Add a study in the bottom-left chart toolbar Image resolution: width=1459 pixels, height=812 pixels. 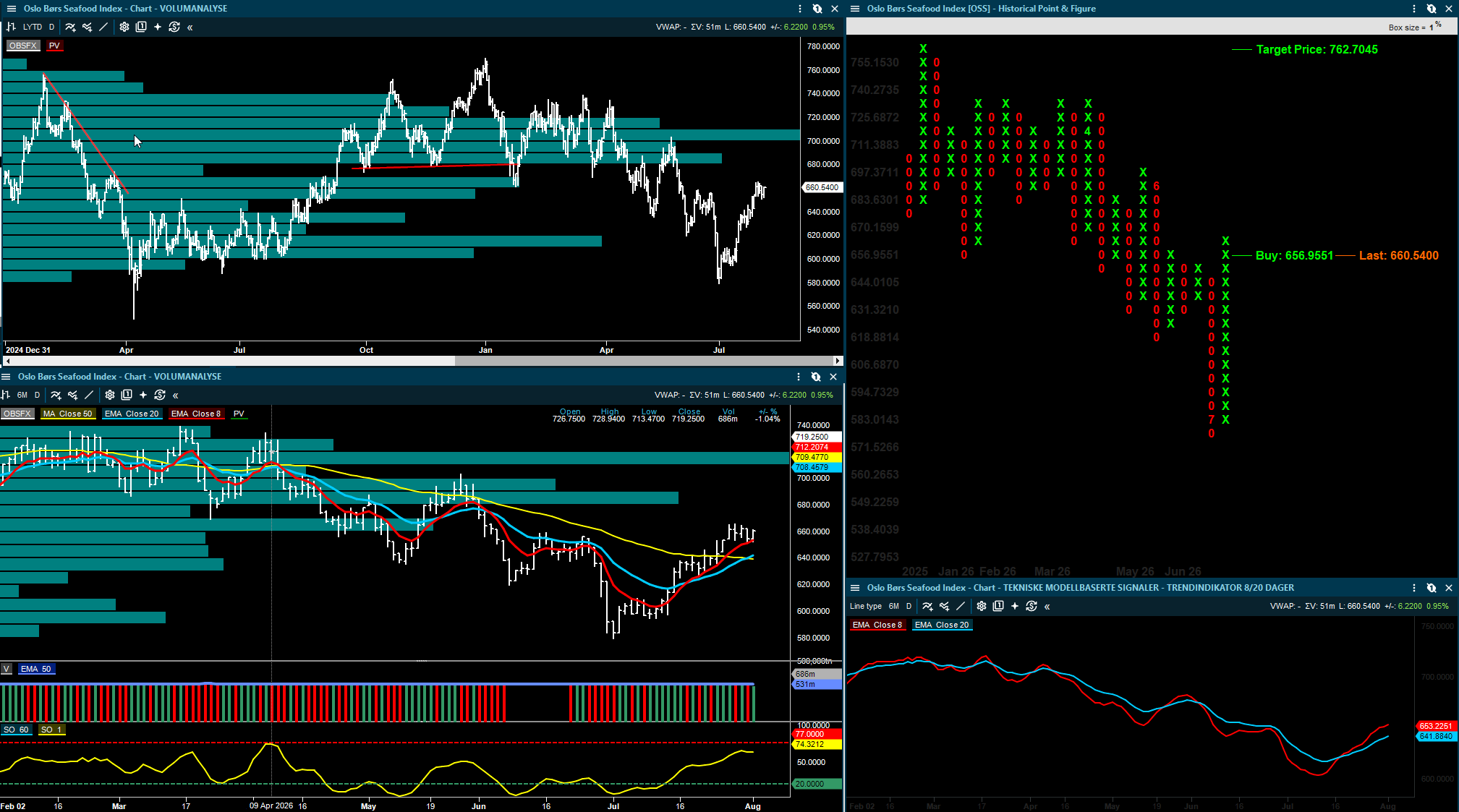[x=56, y=395]
